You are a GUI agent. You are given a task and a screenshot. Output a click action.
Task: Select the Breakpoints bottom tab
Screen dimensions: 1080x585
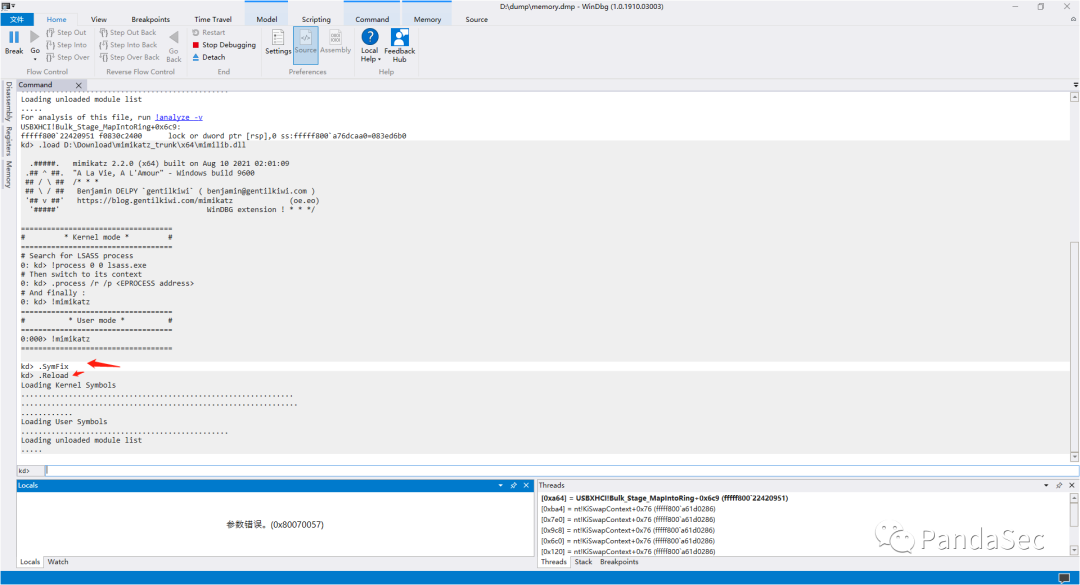point(619,562)
